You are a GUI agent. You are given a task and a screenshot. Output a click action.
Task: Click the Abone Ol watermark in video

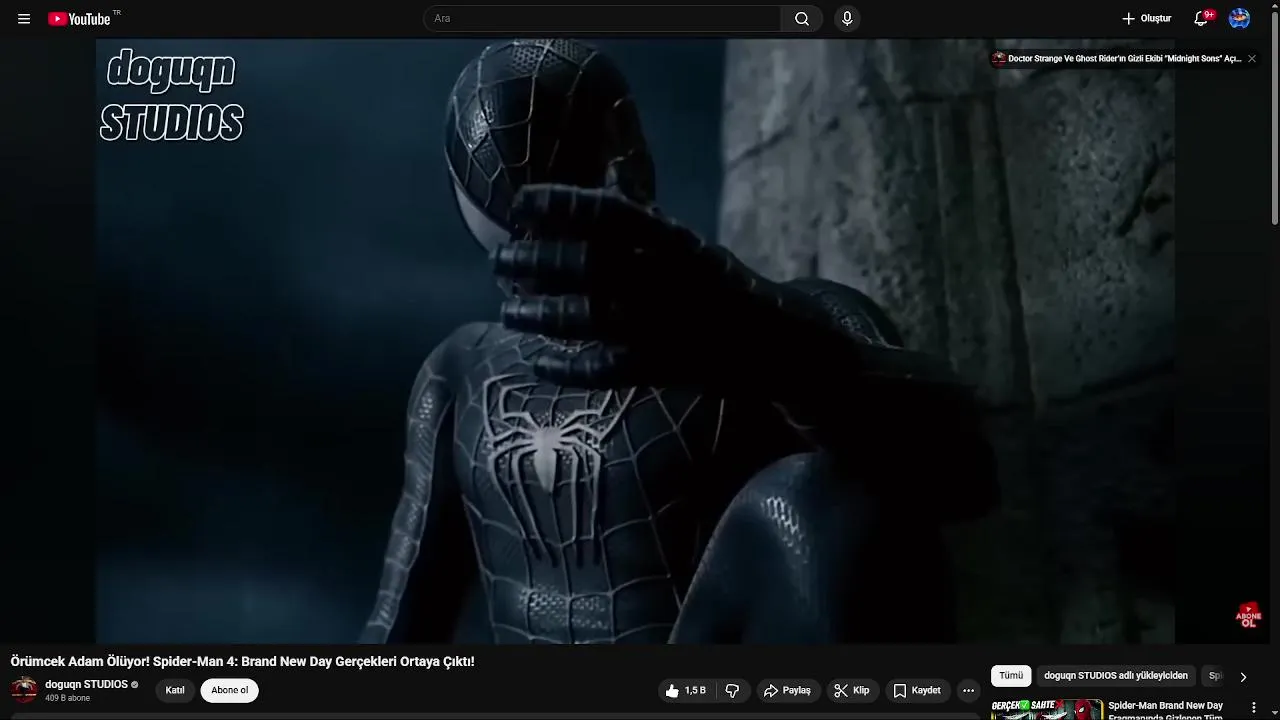click(x=1249, y=615)
